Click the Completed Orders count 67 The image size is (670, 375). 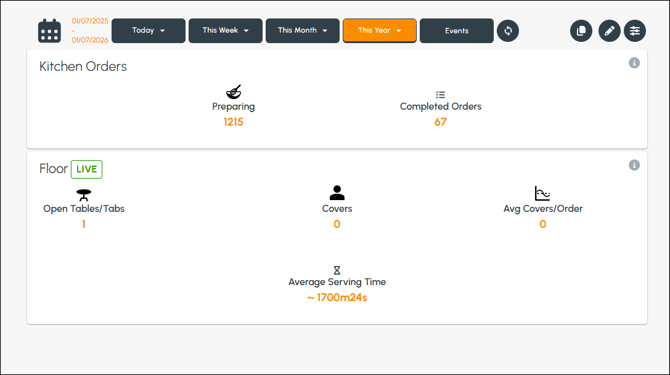click(440, 122)
